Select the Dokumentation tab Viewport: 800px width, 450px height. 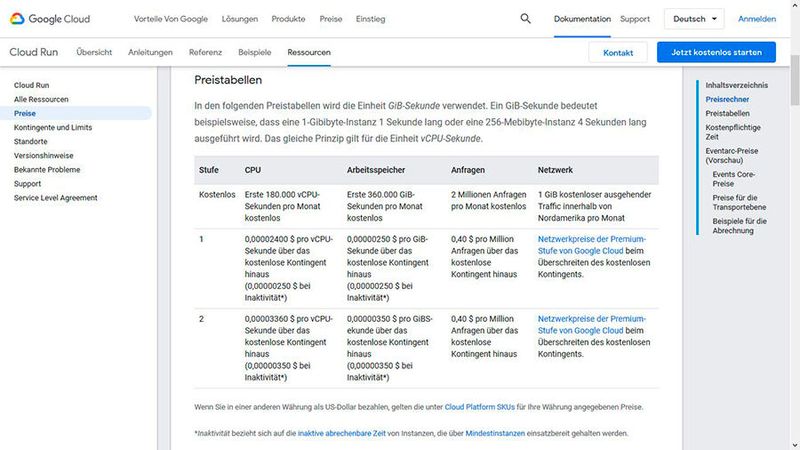coord(582,19)
